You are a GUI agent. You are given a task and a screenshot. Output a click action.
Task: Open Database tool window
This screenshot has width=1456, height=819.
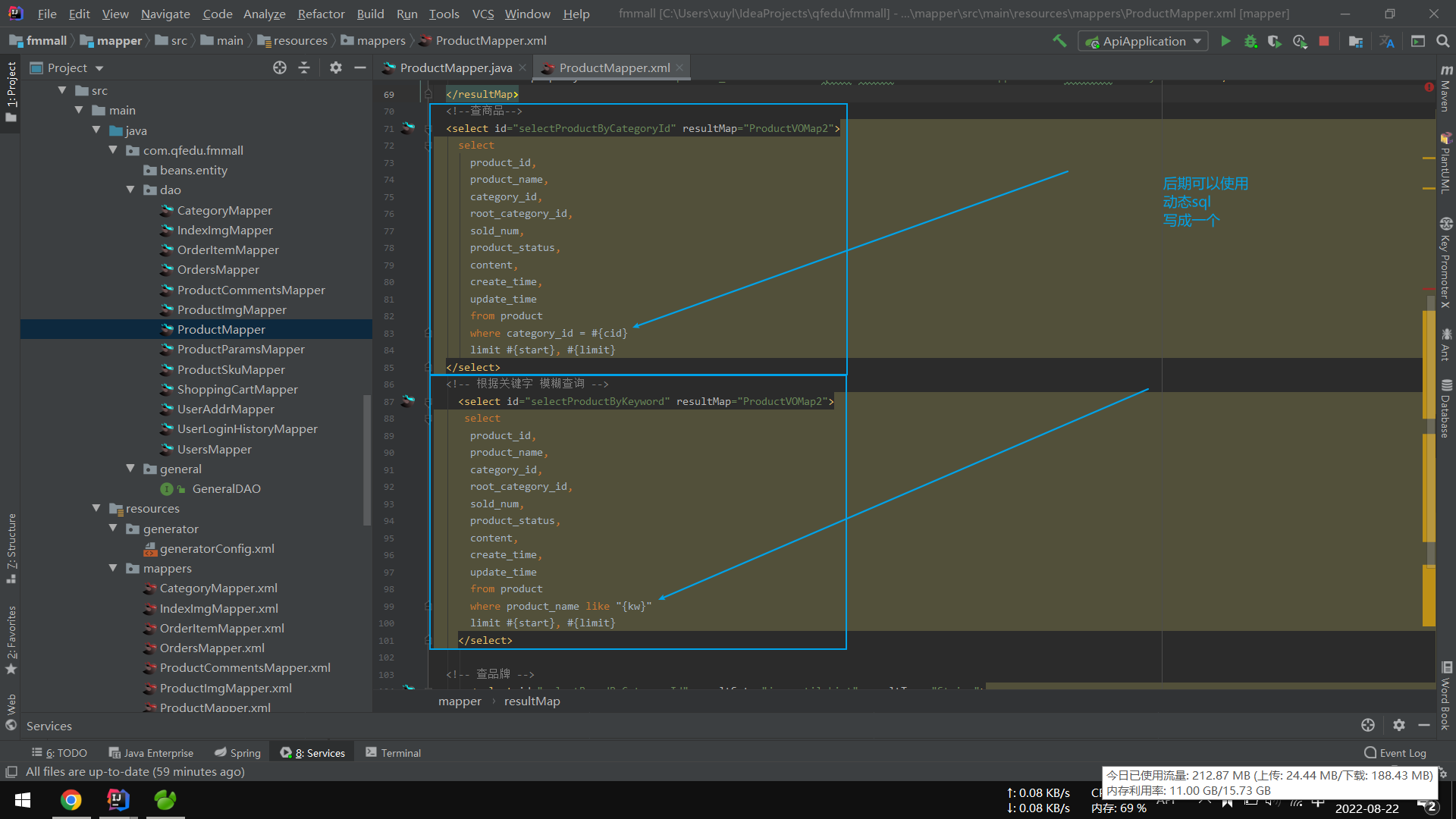click(x=1446, y=408)
